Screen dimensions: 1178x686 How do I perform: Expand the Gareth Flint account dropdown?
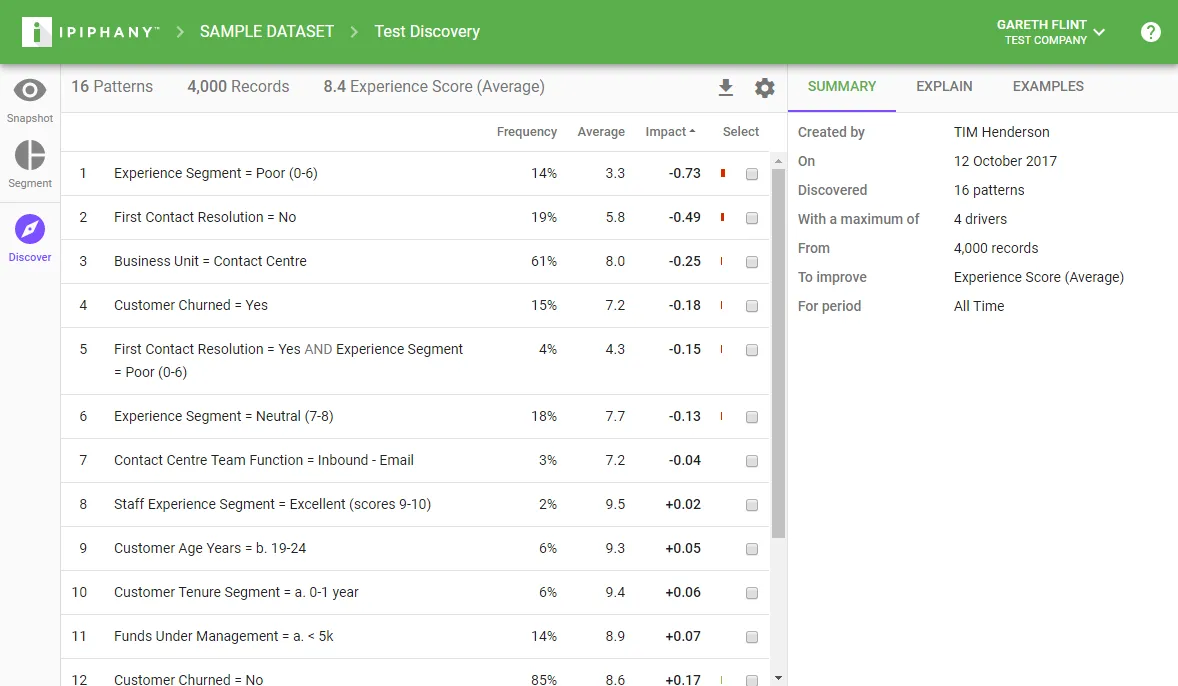tap(1099, 32)
